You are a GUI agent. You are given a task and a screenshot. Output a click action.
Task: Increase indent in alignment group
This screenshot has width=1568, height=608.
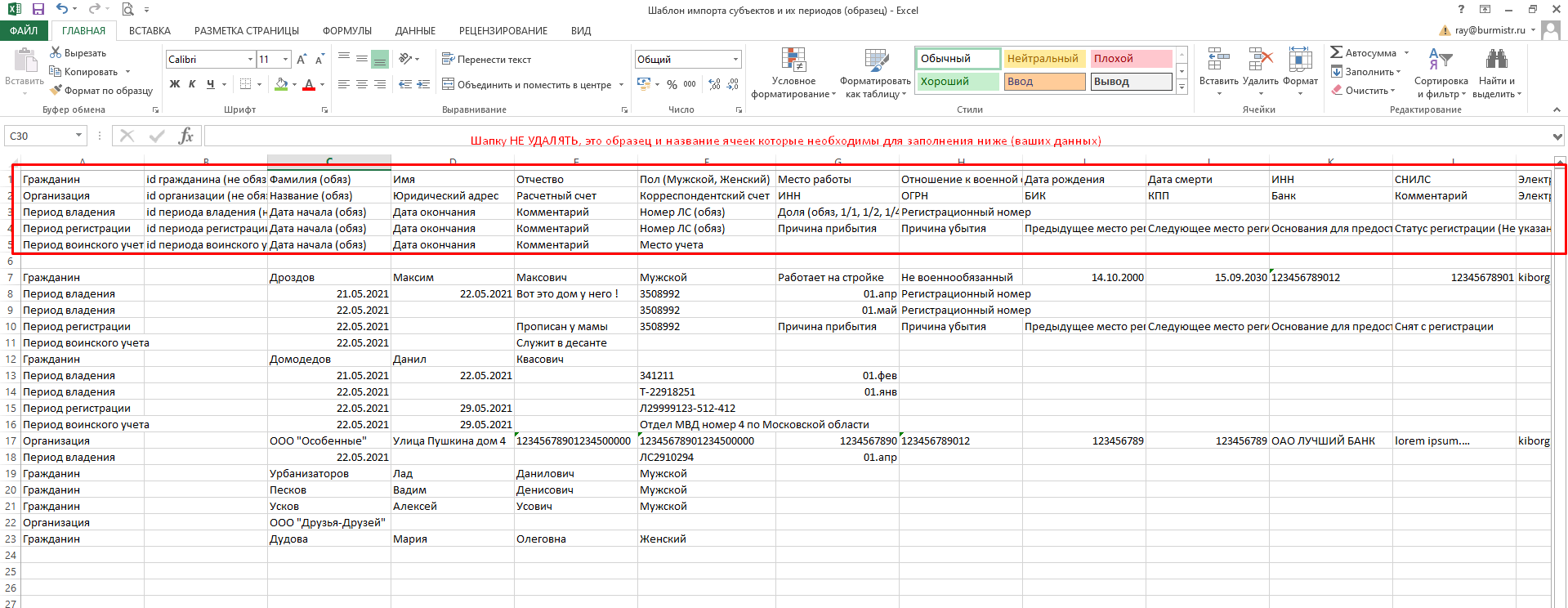tap(423, 84)
